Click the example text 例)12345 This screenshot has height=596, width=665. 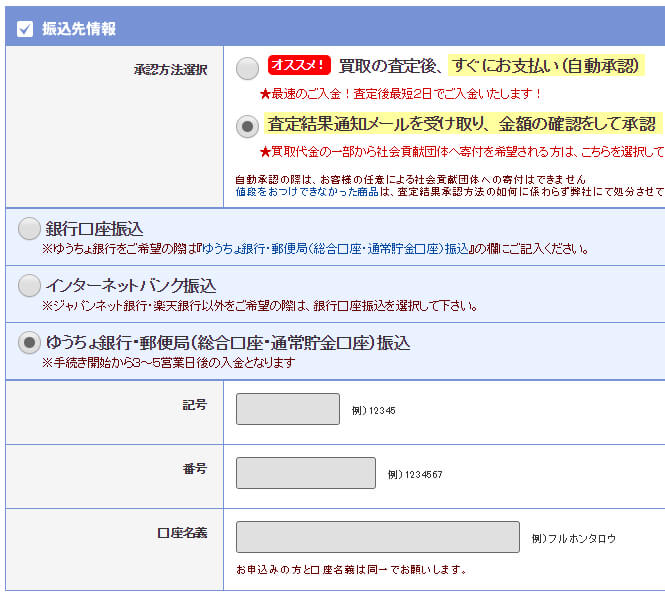click(x=374, y=411)
